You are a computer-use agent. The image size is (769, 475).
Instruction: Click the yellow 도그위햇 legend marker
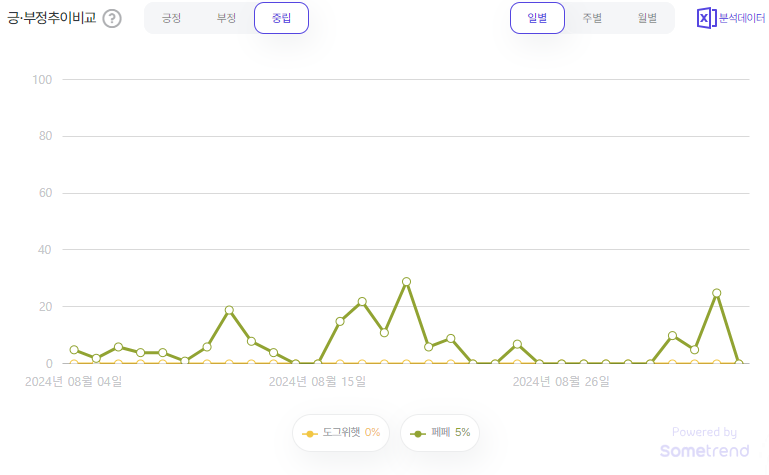(x=309, y=434)
